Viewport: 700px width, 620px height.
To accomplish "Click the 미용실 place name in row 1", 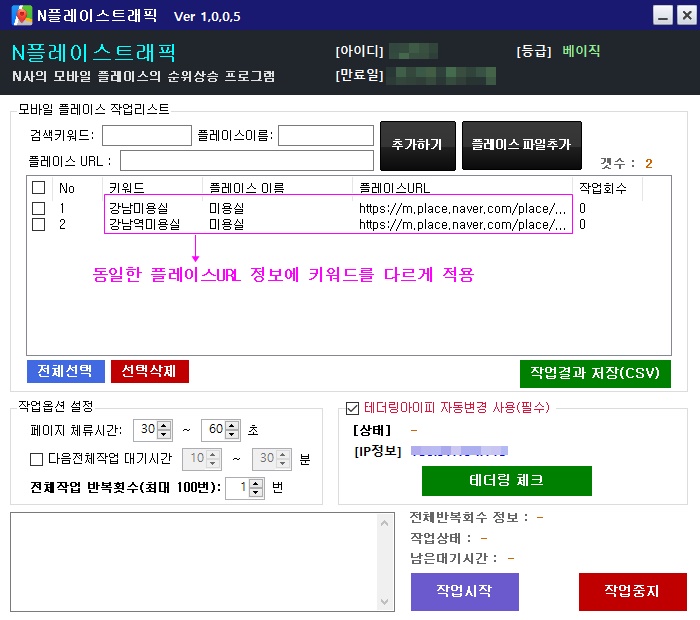I will point(227,208).
